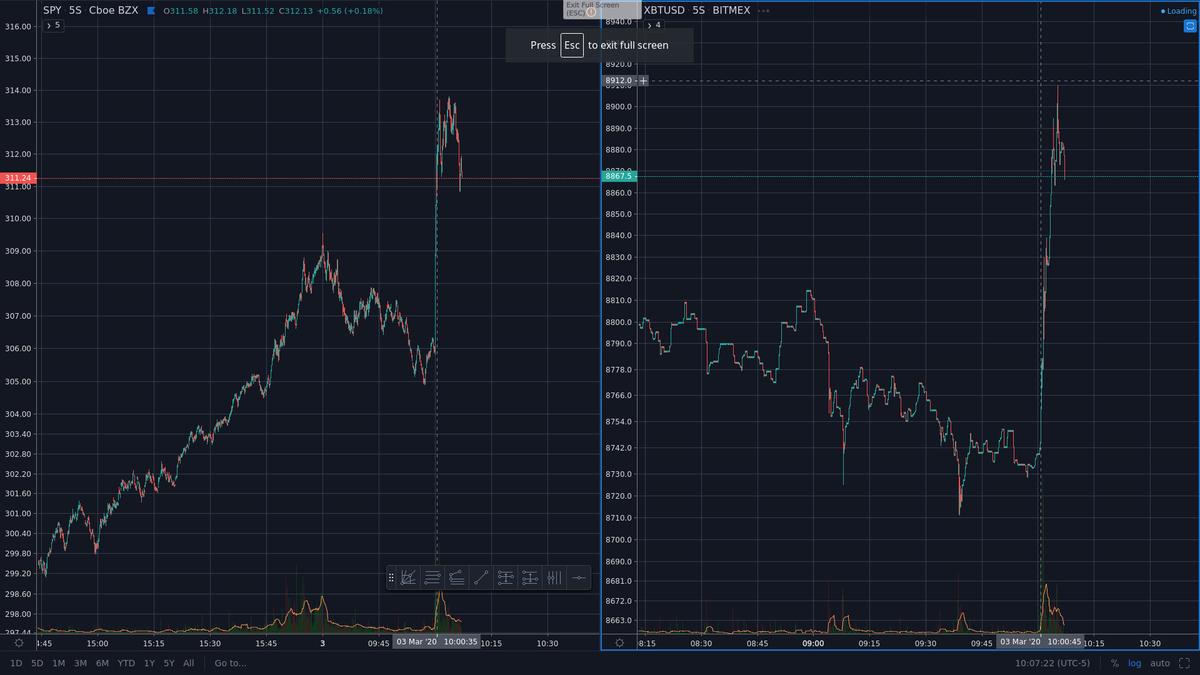Click the 316.00 tick on SPY price axis

pos(20,26)
